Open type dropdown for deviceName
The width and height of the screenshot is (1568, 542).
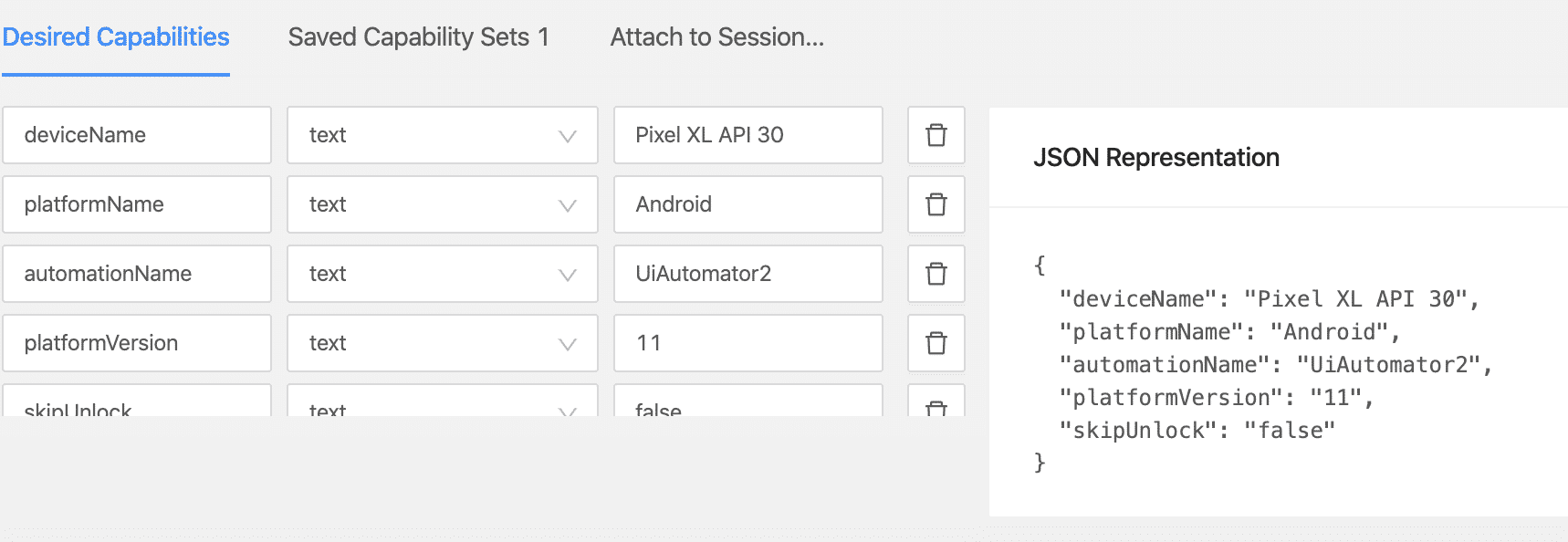tap(443, 135)
